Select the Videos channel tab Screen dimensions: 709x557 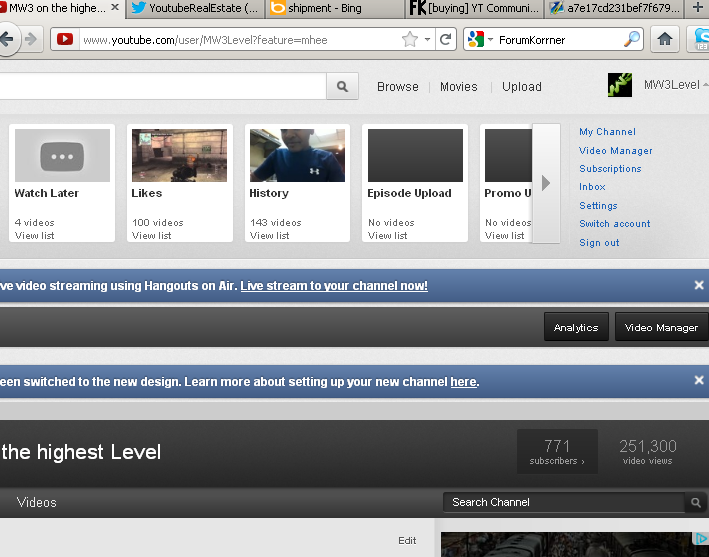[37, 502]
